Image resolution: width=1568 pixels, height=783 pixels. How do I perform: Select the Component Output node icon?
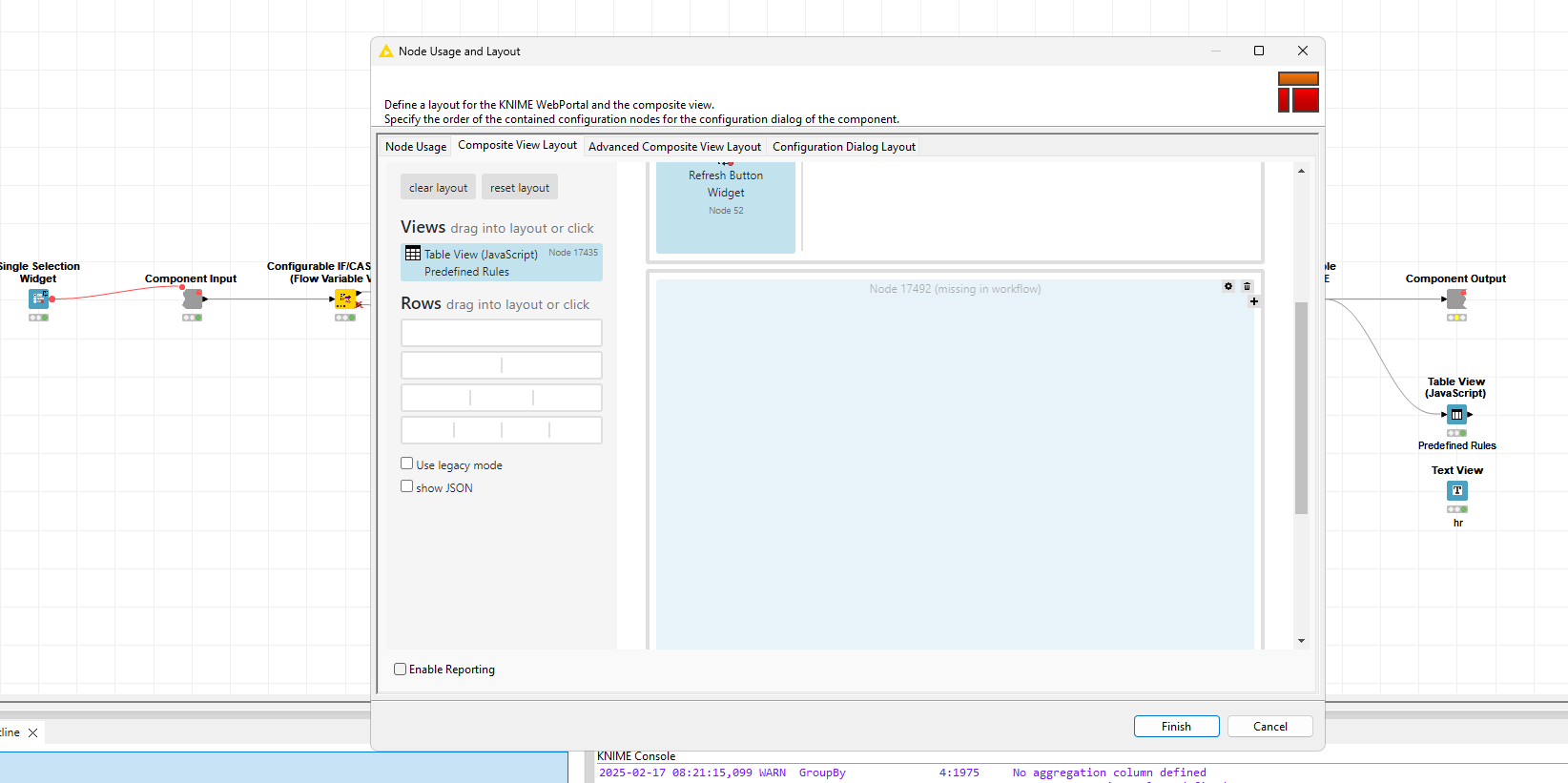[x=1456, y=299]
